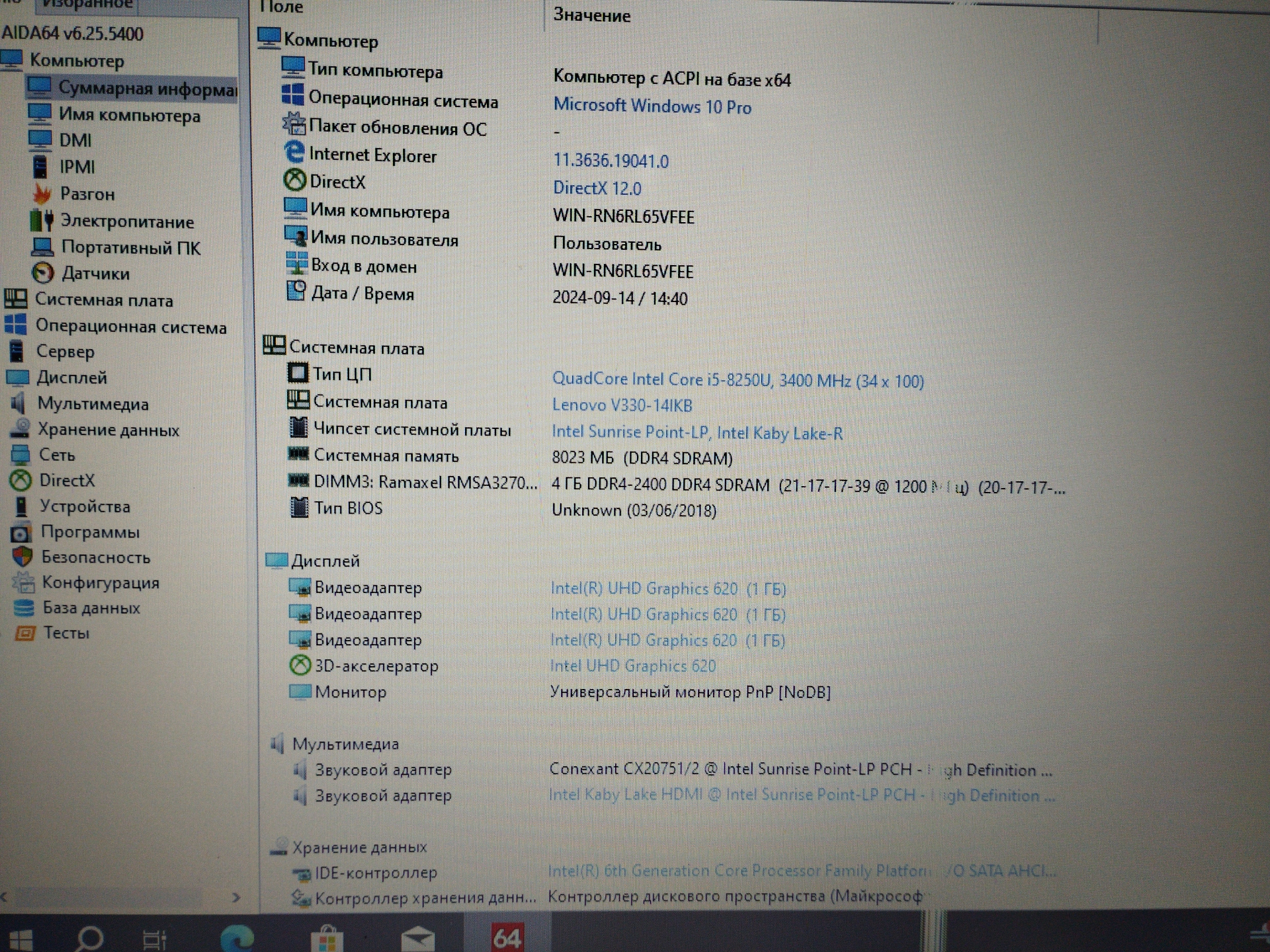Image resolution: width=1270 pixels, height=952 pixels.
Task: Click the Мультимедиа speaker icon in sidebar
Action: pyautogui.click(x=19, y=403)
